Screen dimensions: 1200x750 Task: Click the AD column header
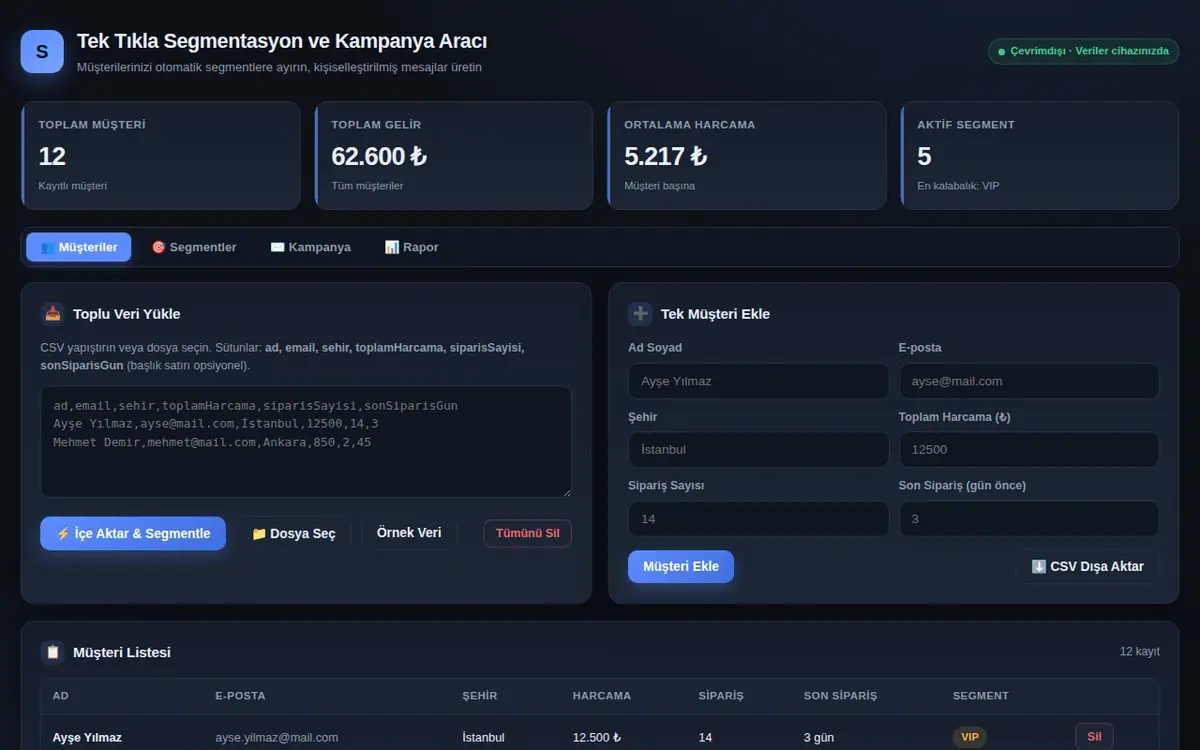click(x=61, y=696)
